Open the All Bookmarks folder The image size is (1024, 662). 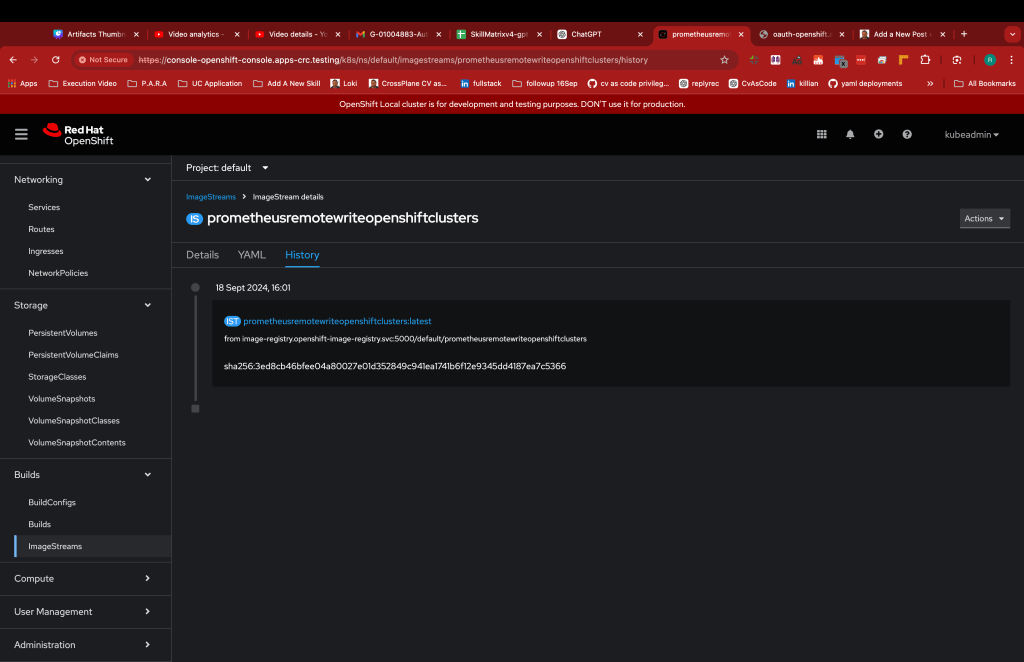point(985,84)
